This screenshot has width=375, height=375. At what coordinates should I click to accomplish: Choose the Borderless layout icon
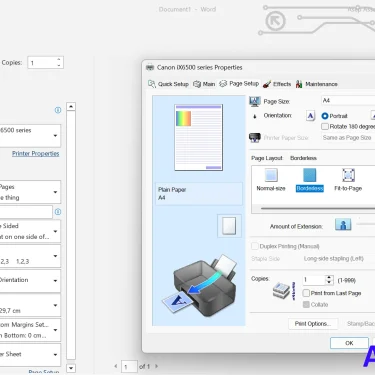click(309, 175)
